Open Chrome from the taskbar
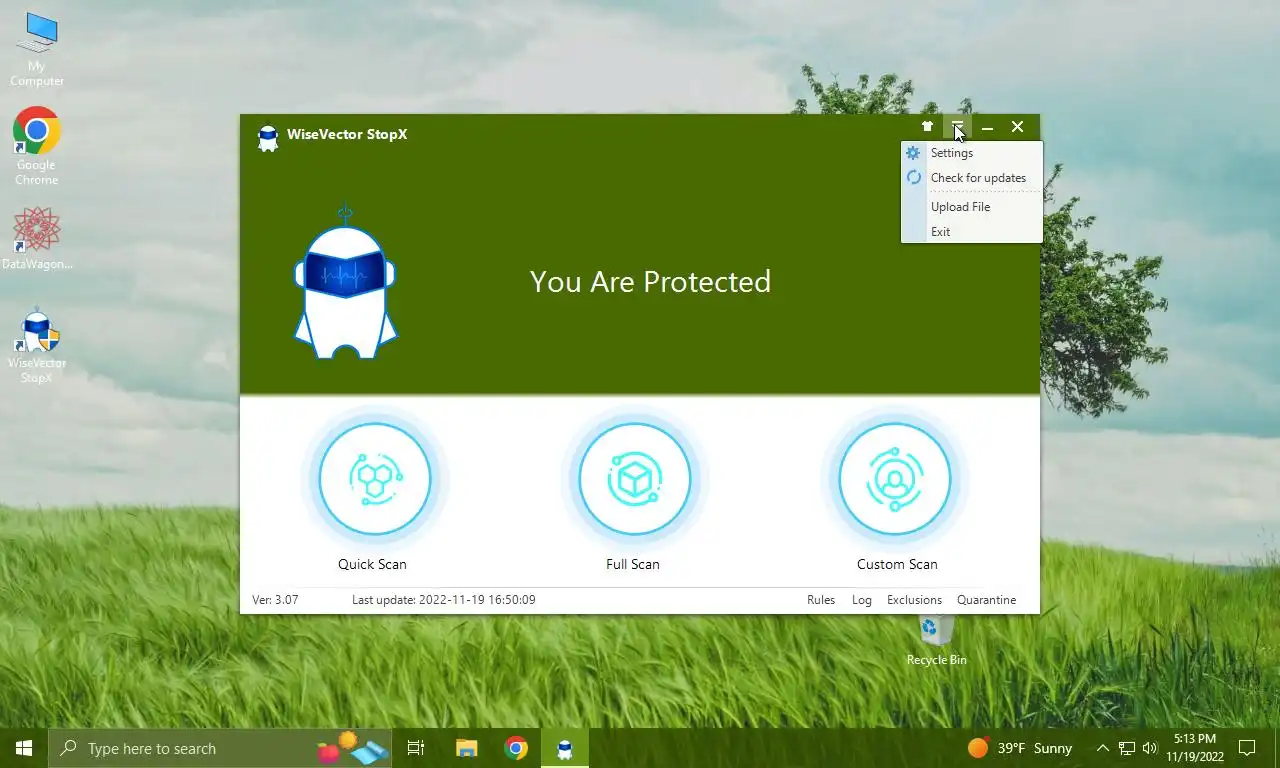 point(516,748)
